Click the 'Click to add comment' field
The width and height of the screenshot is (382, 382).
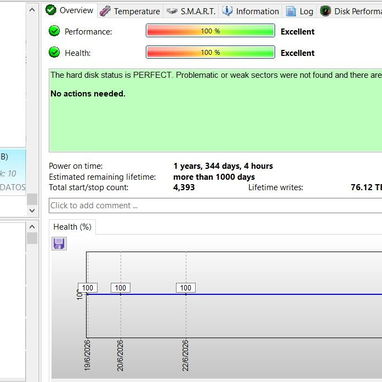pos(215,205)
